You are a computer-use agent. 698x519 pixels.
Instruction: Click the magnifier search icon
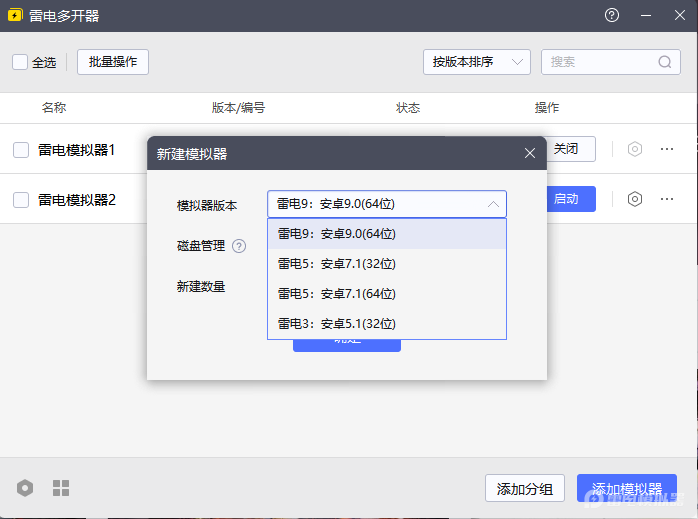click(665, 62)
